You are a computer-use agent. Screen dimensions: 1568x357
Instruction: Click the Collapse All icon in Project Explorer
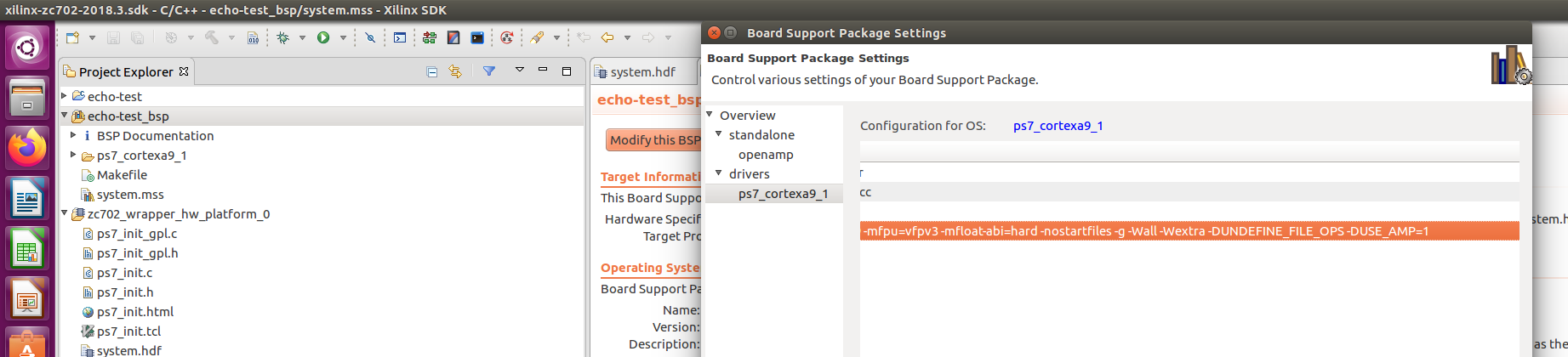point(432,71)
